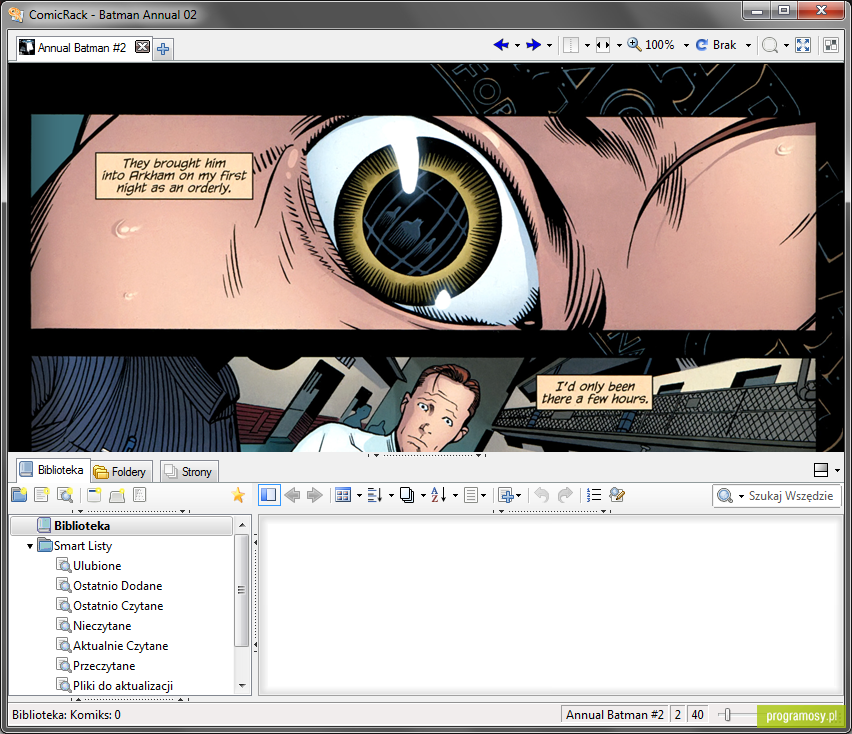Click the new list icon in library toolbar
The height and width of the screenshot is (734, 852).
coord(42,494)
